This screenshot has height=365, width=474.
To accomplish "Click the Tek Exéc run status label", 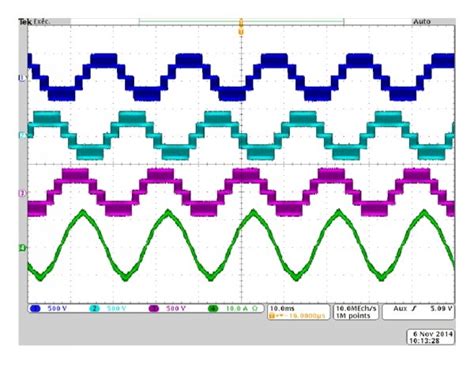I will (34, 22).
